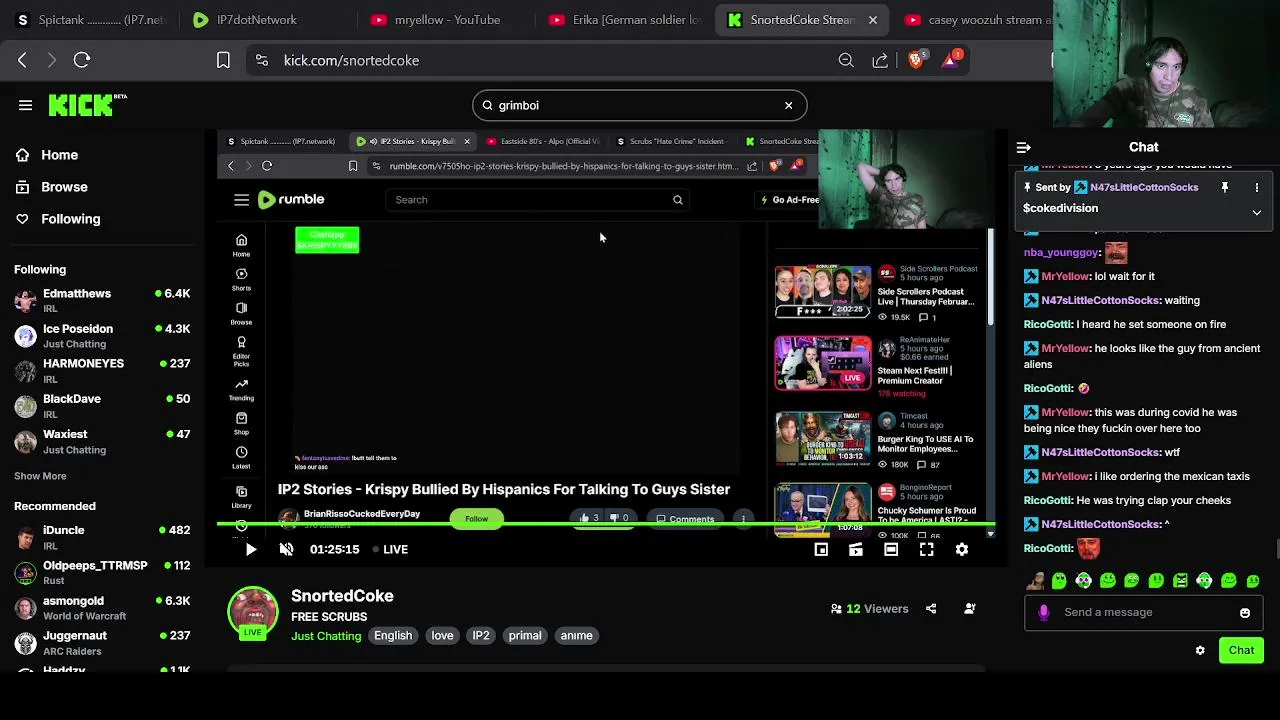Image resolution: width=1280 pixels, height=720 pixels.
Task: Jump to LIVE in the player
Action: [390, 549]
